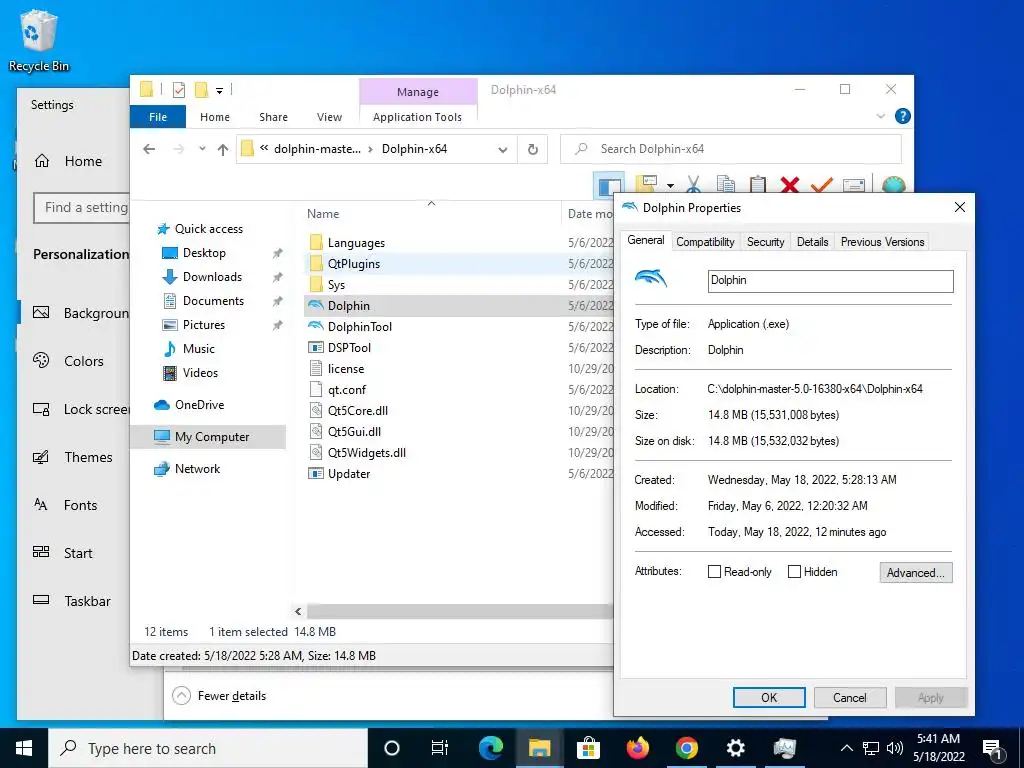This screenshot has width=1024, height=768.
Task: Click the copy pages icon in Explorer toolbar
Action: (726, 184)
